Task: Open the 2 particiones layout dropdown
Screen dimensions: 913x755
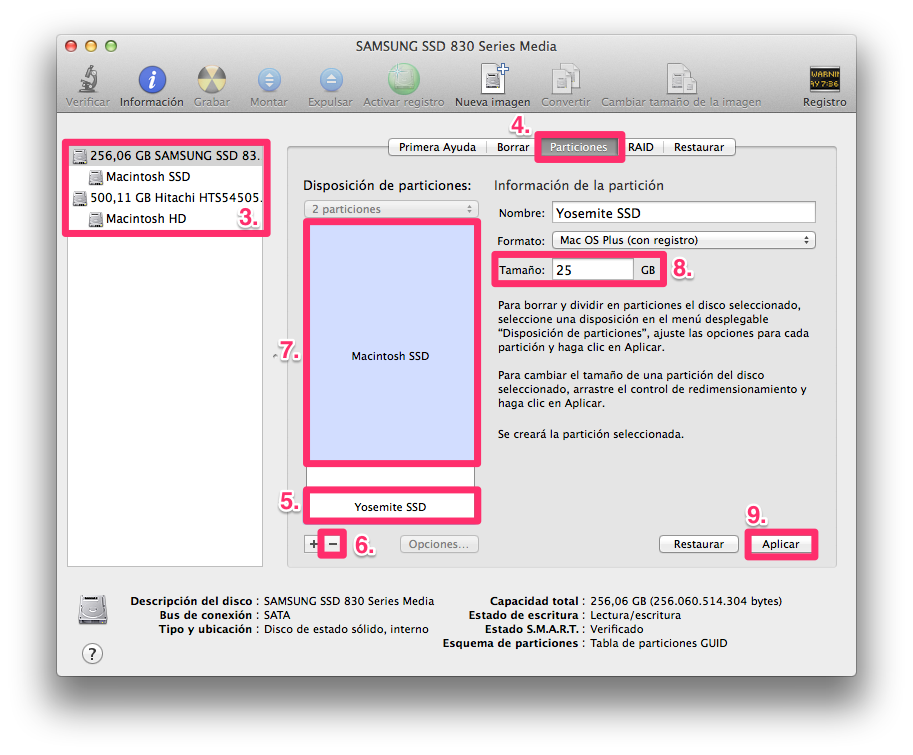Action: (391, 209)
